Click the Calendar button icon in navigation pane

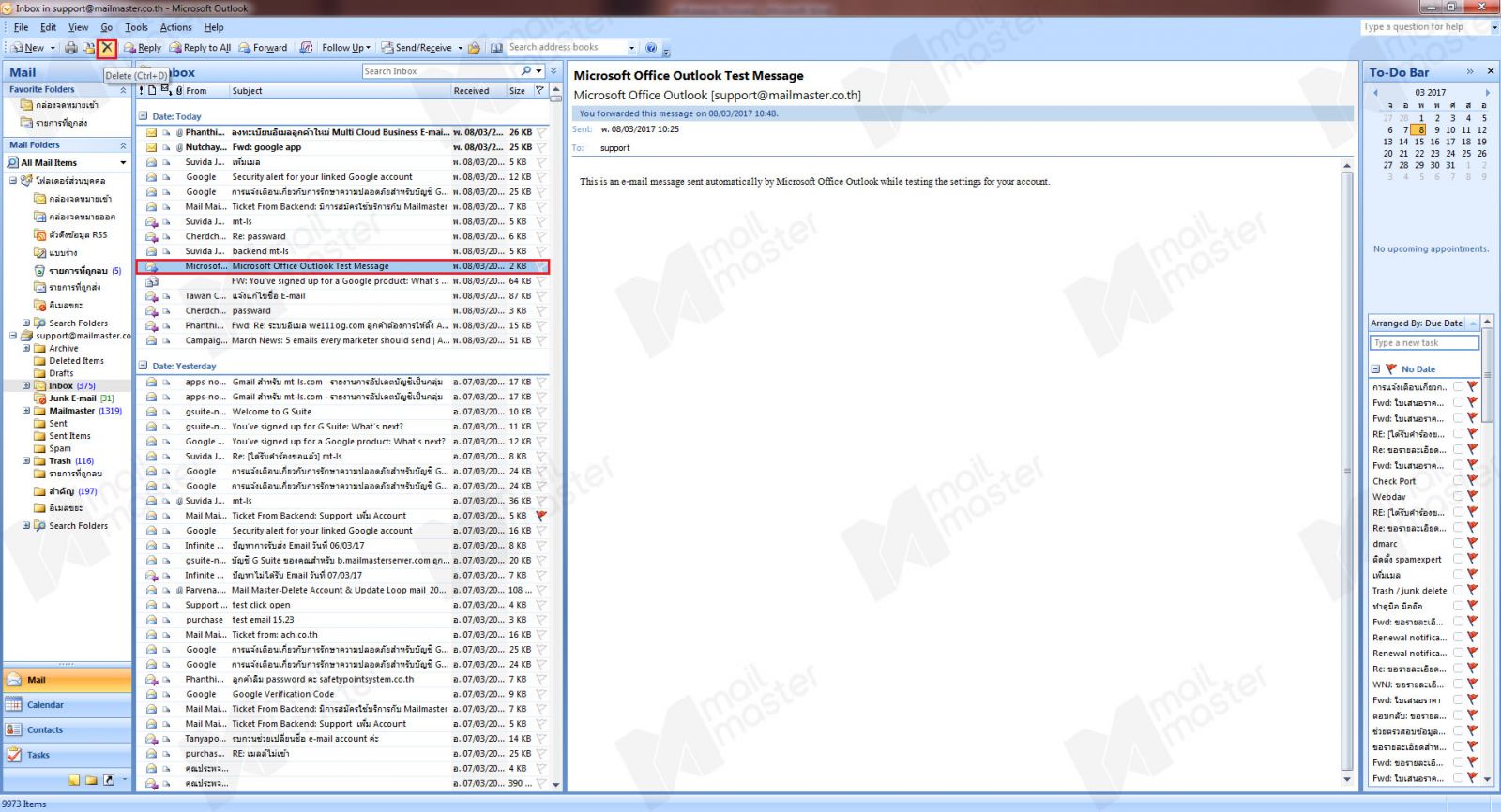13,704
